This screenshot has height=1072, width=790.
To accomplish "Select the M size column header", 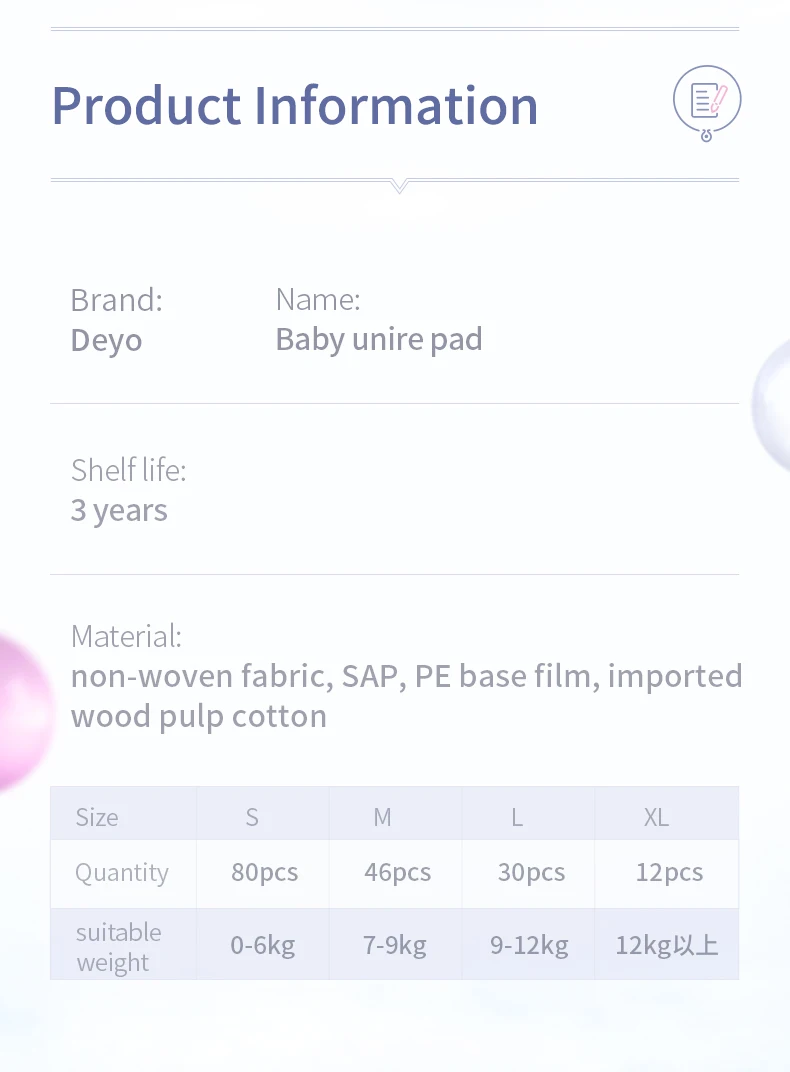I will [382, 817].
